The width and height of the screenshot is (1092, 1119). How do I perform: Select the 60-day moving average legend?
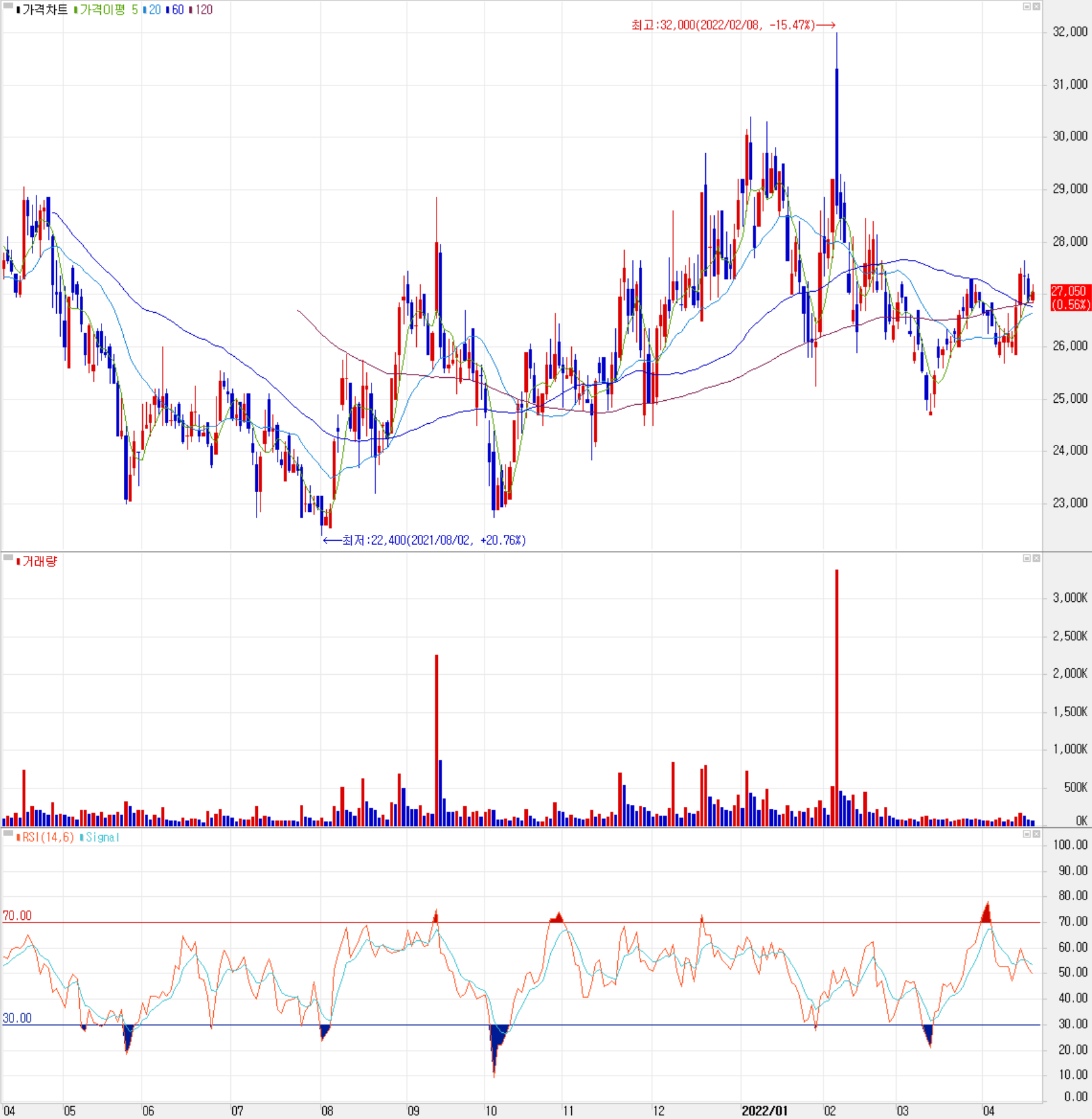tap(176, 10)
